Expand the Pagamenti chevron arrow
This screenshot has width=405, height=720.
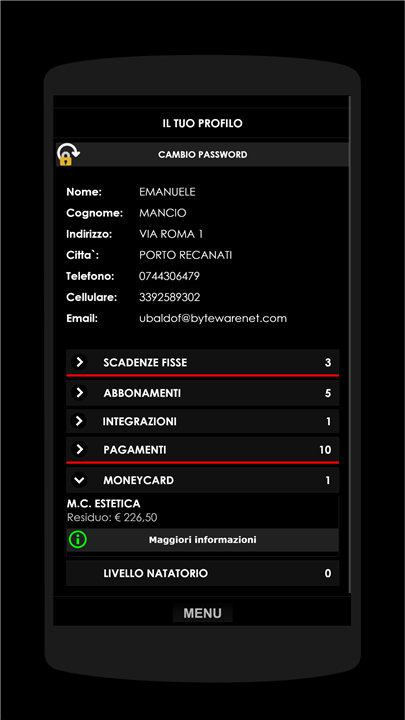[79, 450]
